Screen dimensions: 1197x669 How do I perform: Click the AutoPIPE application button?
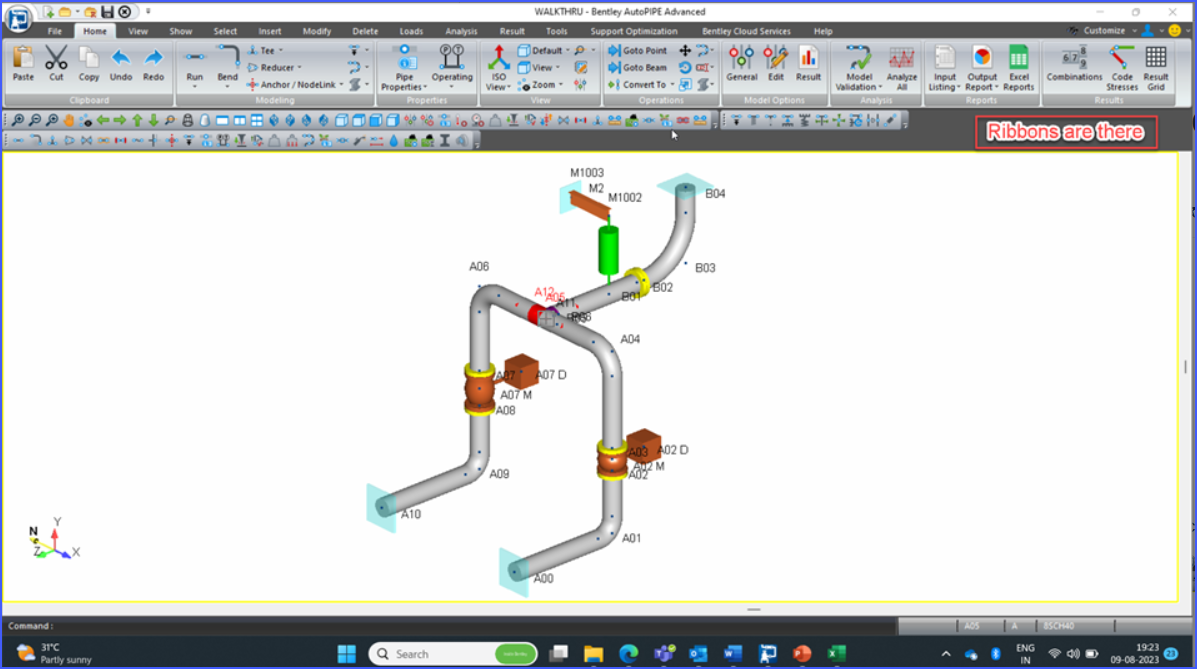coord(18,18)
